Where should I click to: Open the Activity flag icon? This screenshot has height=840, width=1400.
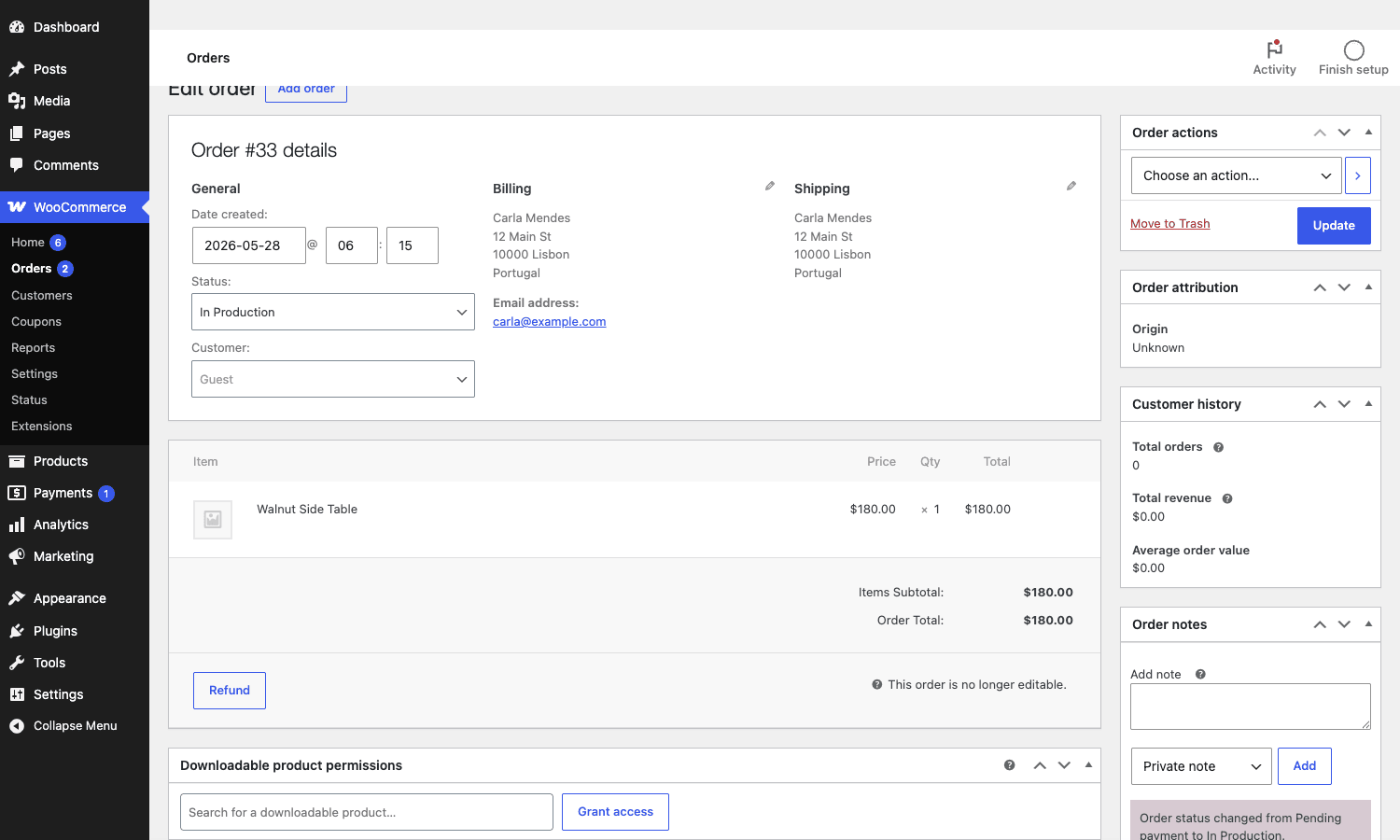coord(1274,49)
